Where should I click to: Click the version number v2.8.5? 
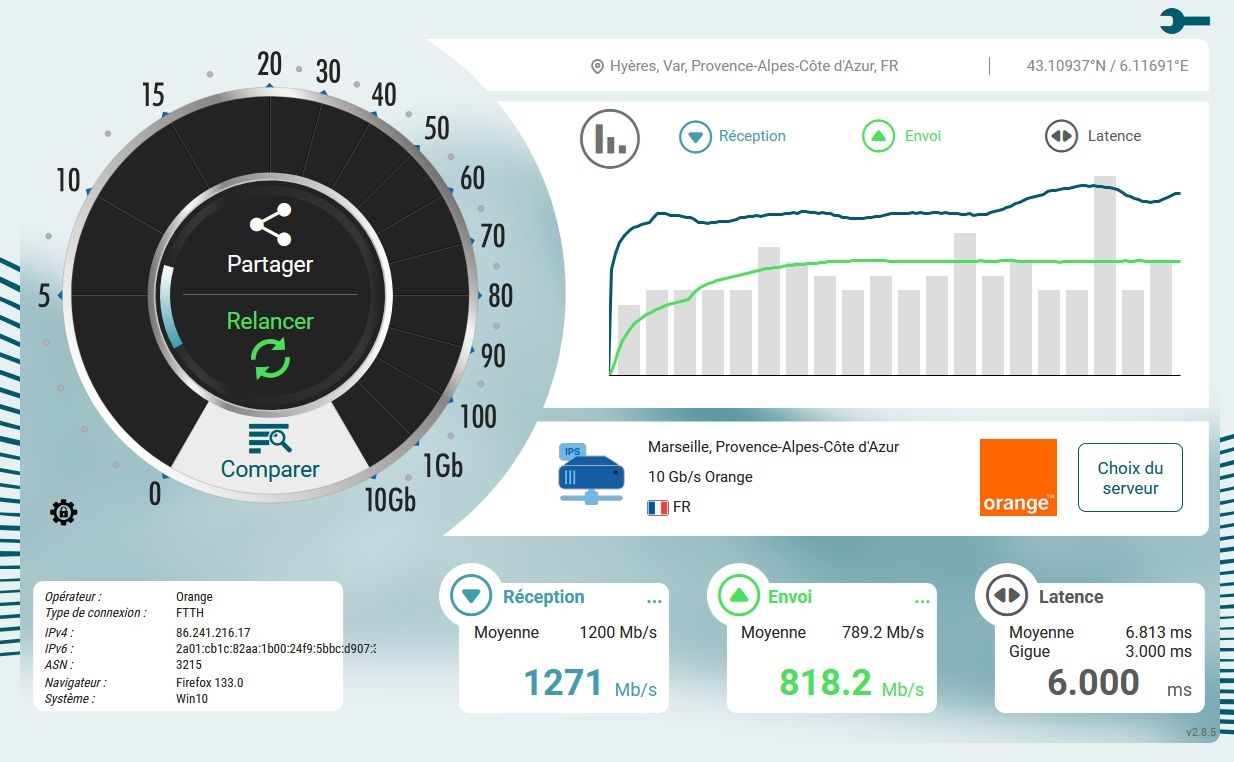coord(1201,733)
